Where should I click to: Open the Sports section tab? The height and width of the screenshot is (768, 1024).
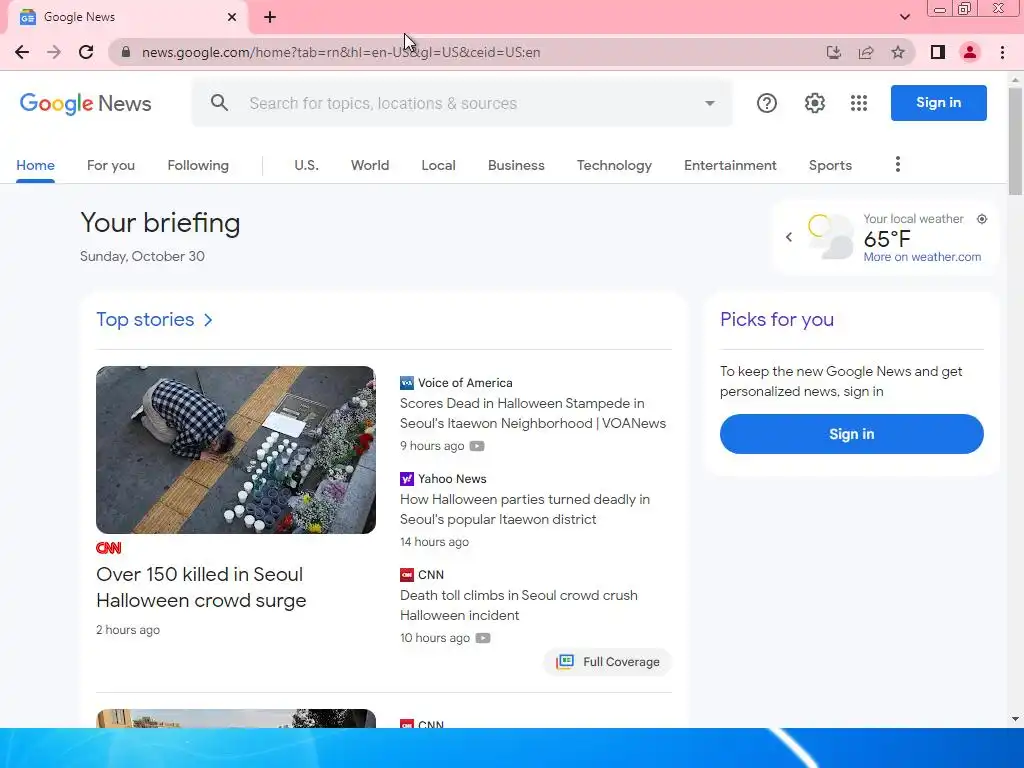(x=830, y=165)
